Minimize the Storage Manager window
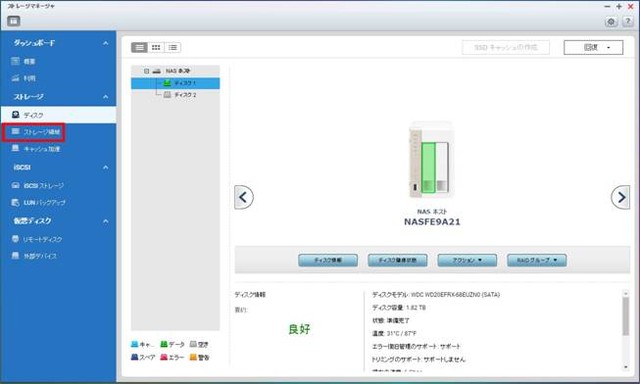The image size is (640, 384). pos(607,7)
